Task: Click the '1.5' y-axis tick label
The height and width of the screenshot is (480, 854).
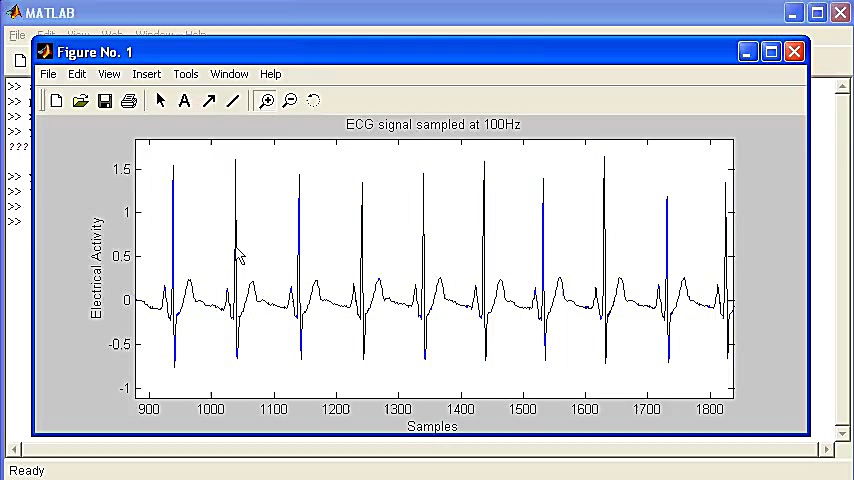Action: pos(122,169)
